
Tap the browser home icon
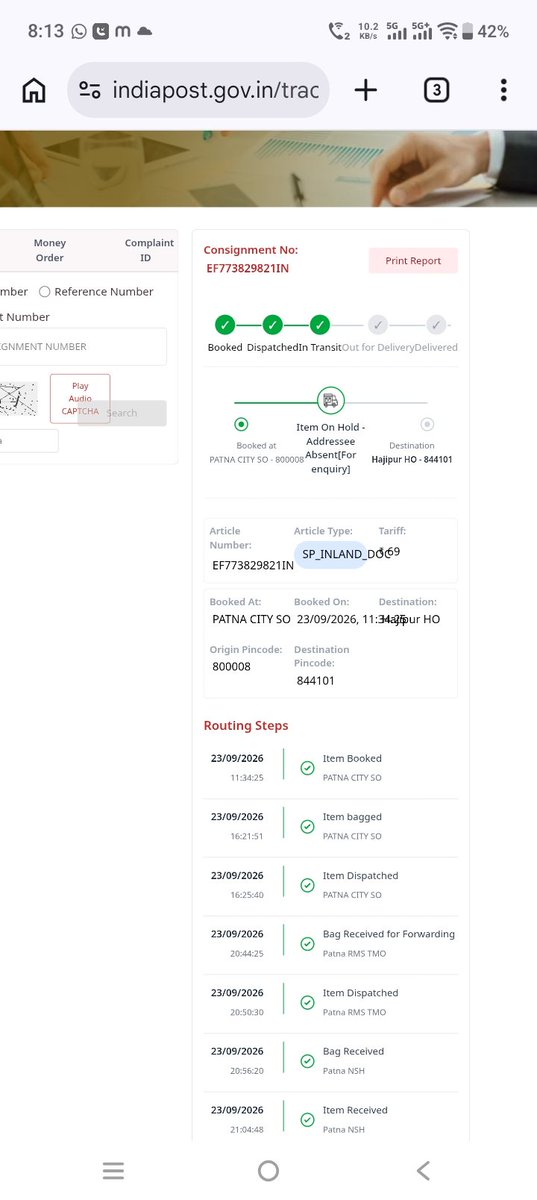coord(34,91)
